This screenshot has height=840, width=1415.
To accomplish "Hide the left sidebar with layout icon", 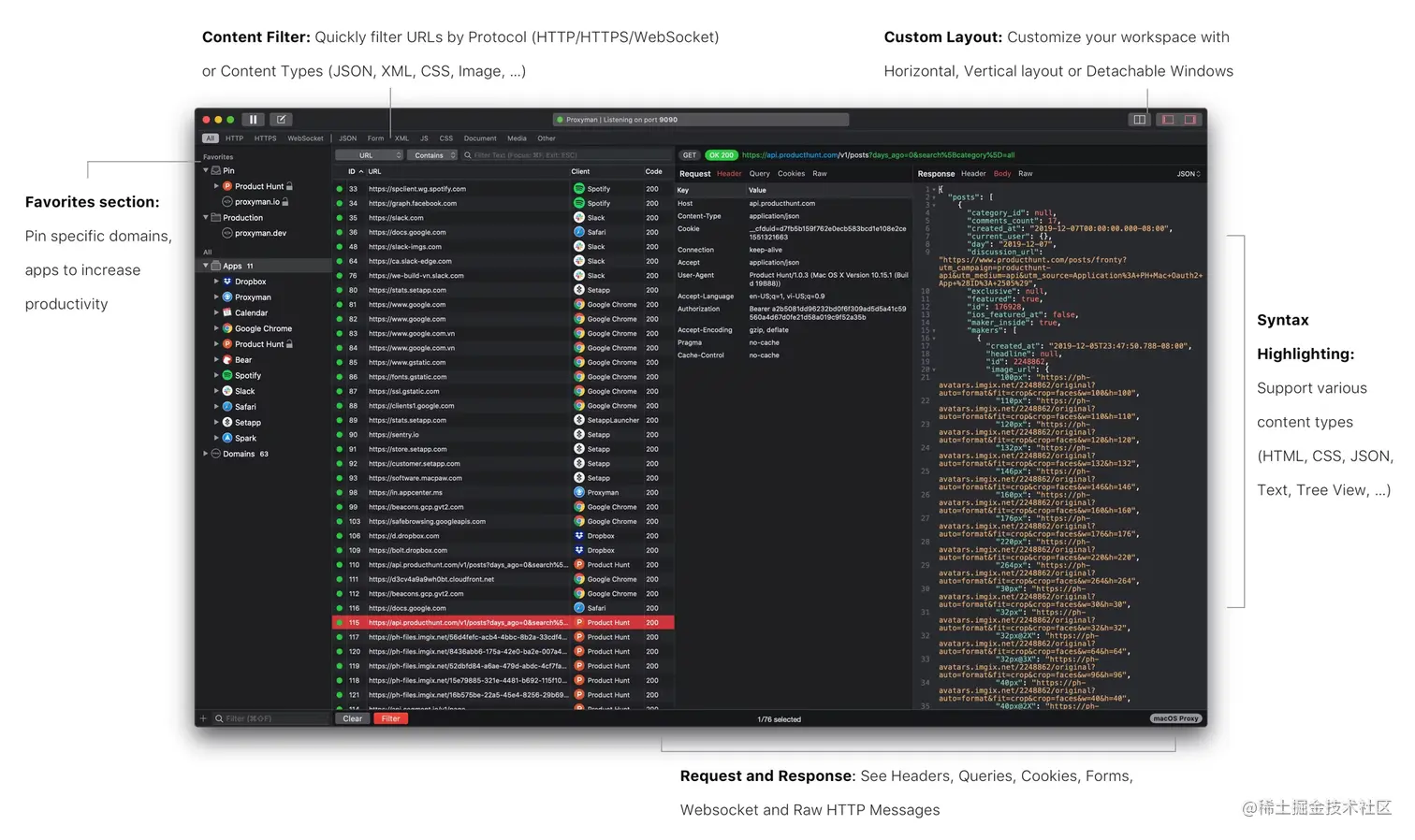I will [x=1167, y=120].
